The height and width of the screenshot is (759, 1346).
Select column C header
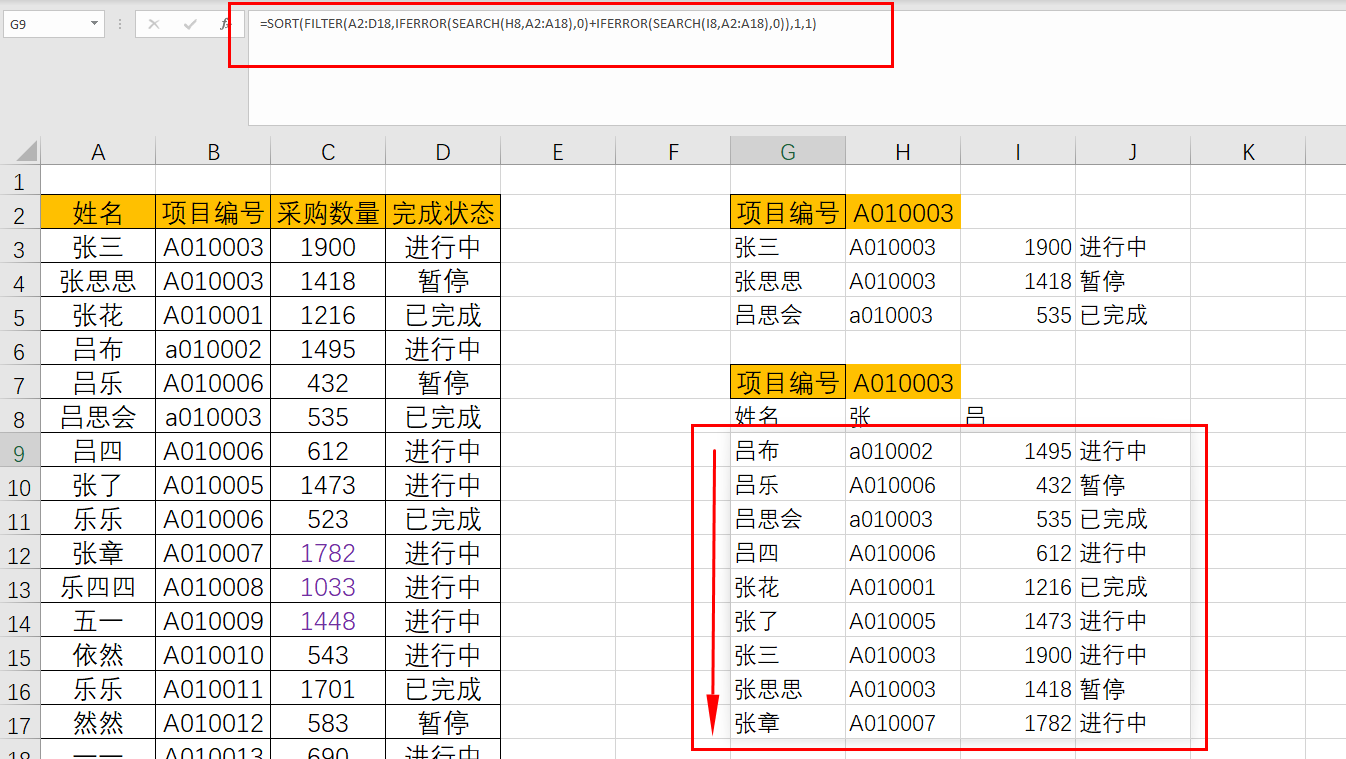(x=328, y=152)
